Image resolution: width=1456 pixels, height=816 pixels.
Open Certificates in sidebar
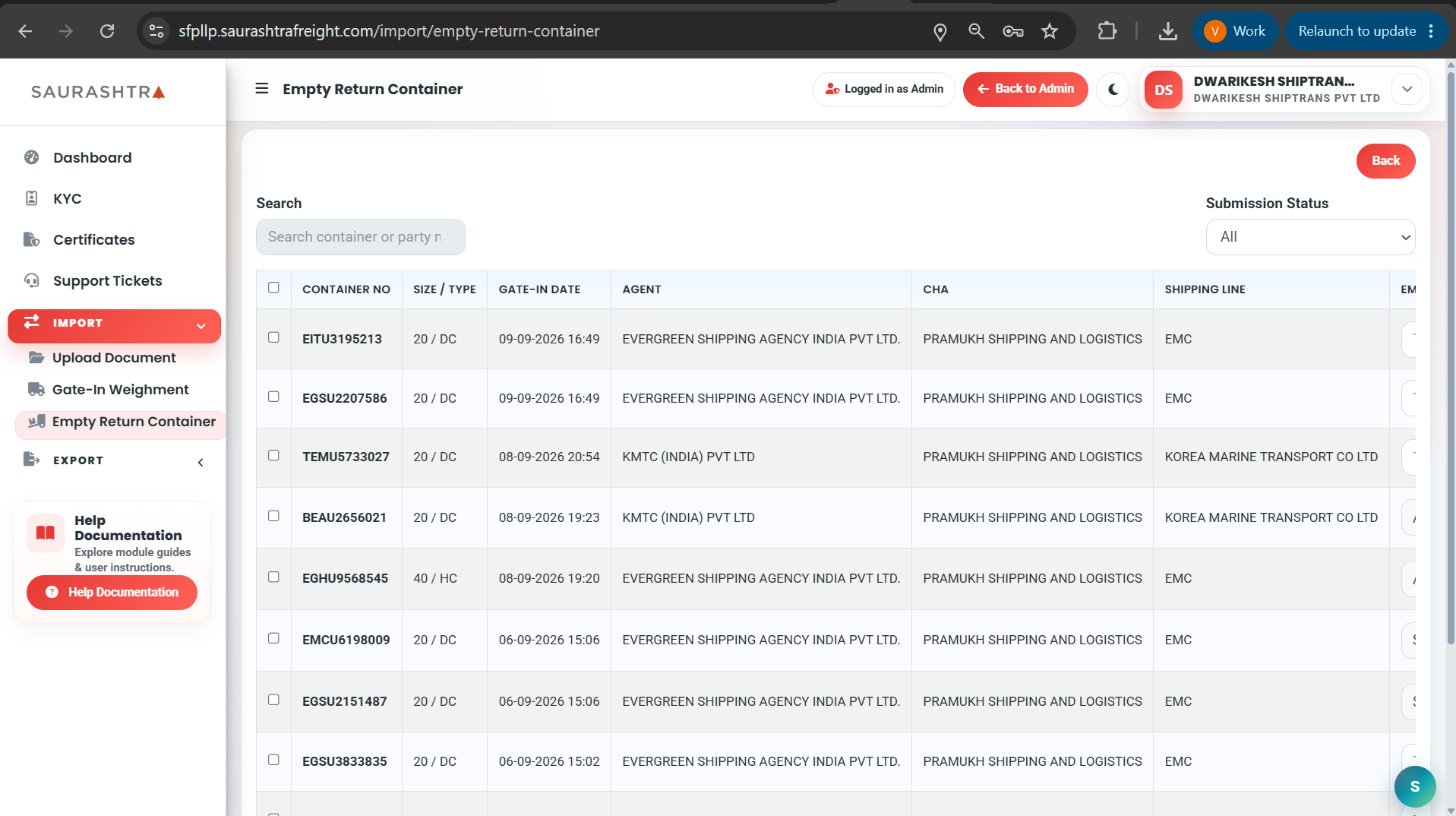coord(93,239)
